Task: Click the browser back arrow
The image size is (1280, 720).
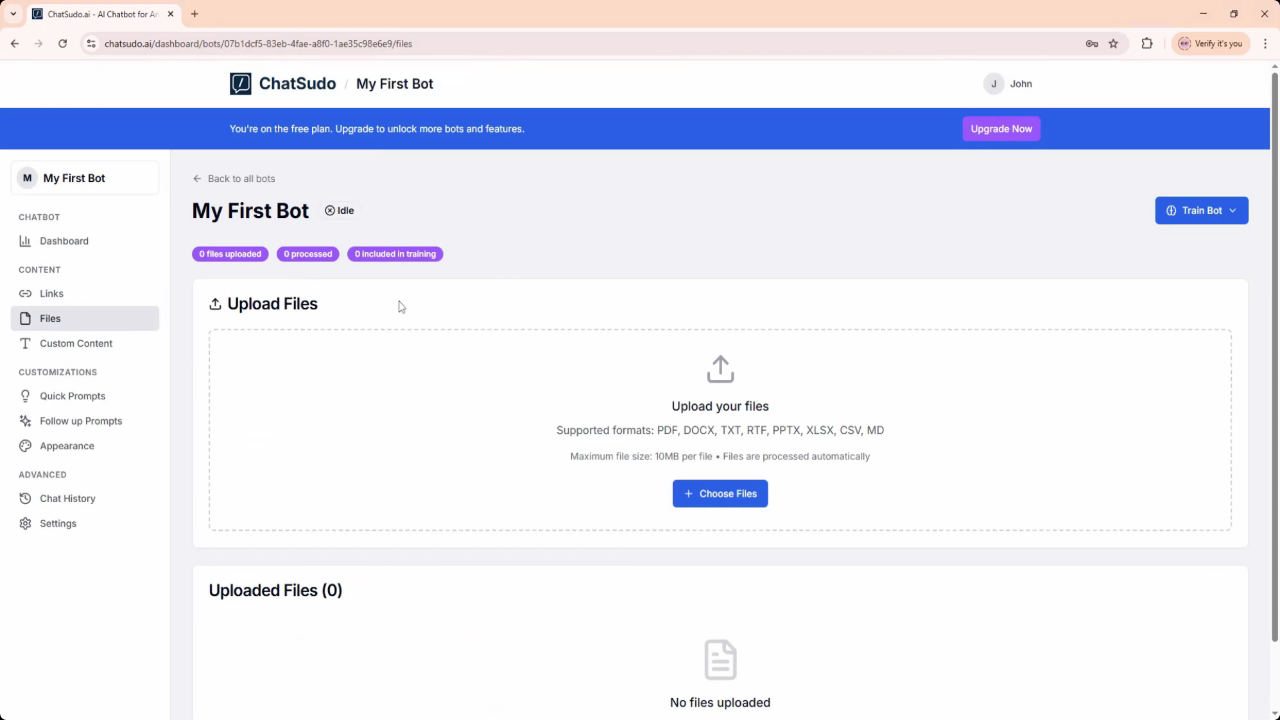Action: click(x=14, y=44)
